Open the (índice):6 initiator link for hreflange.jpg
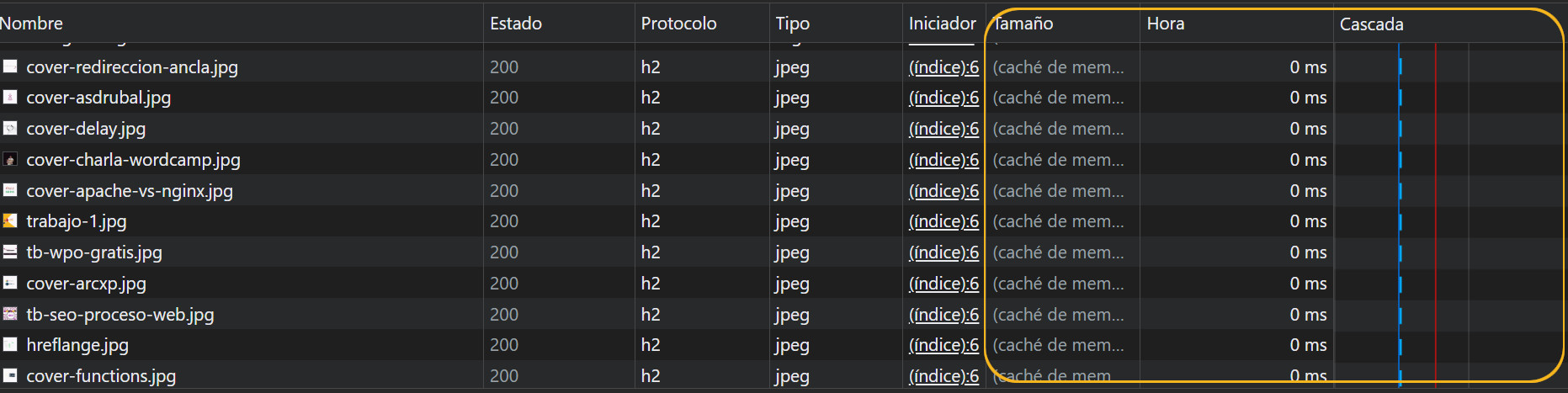The width and height of the screenshot is (1568, 393). coord(943,345)
